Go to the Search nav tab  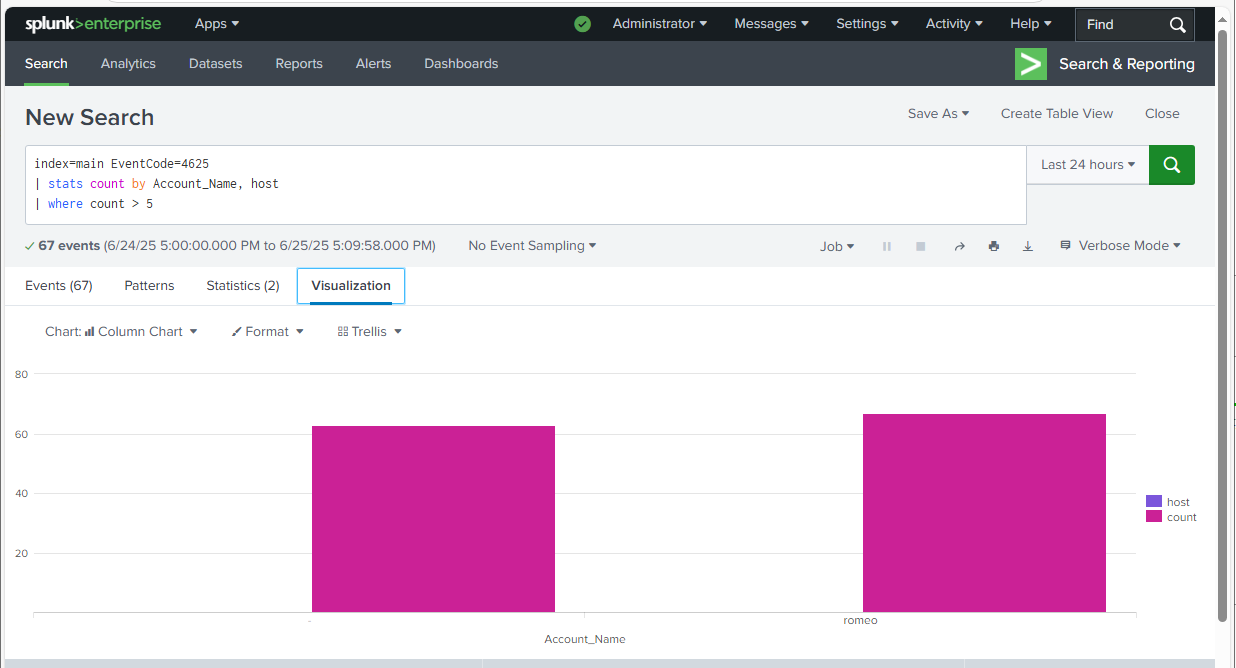coord(46,64)
